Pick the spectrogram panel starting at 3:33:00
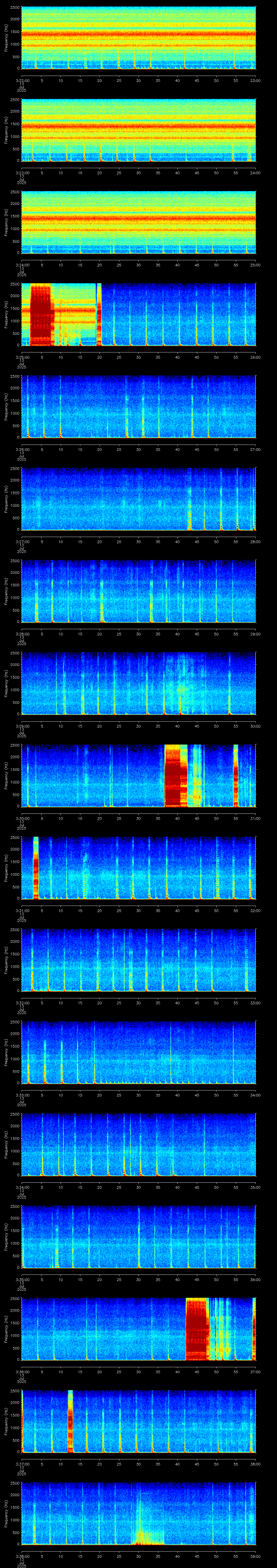 139,1052
